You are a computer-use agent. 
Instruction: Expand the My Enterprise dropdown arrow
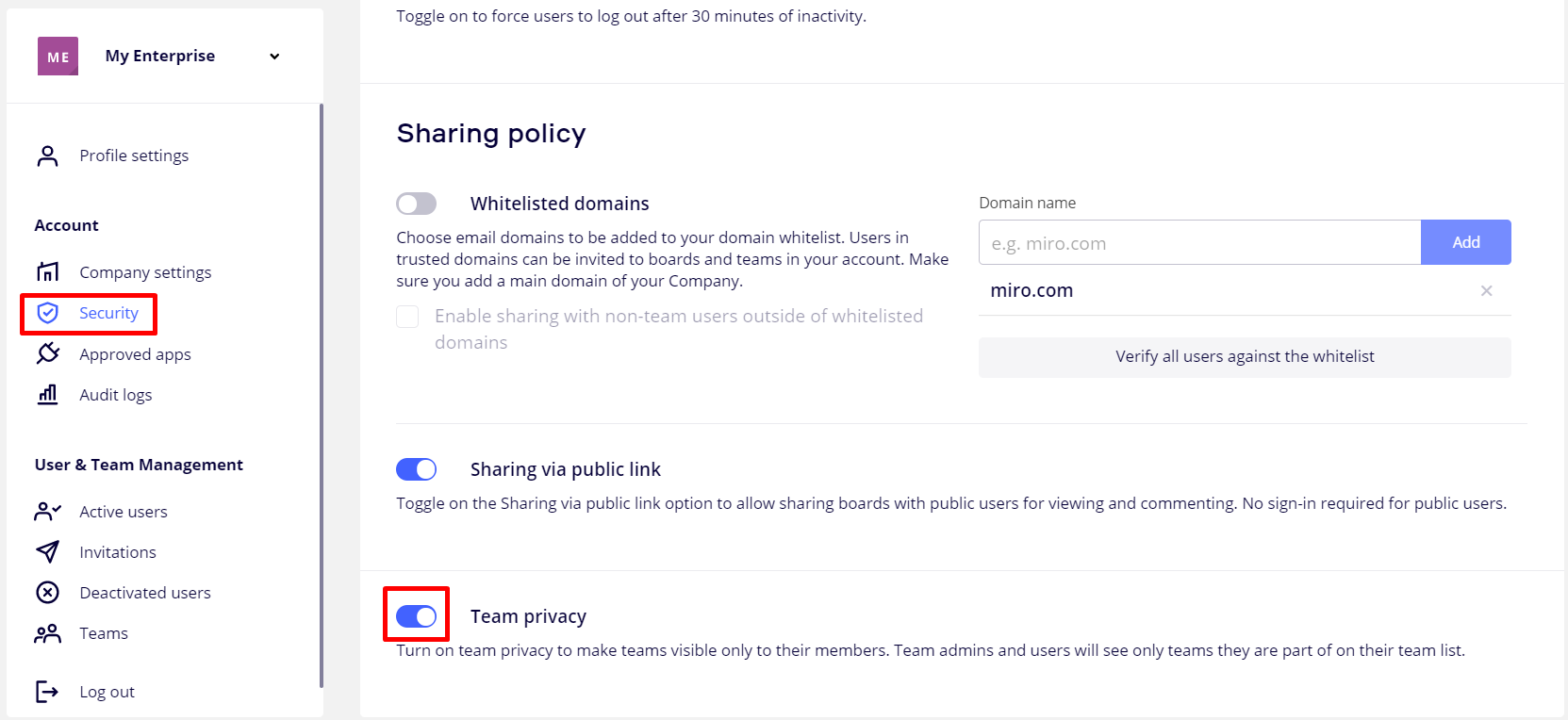click(x=274, y=57)
